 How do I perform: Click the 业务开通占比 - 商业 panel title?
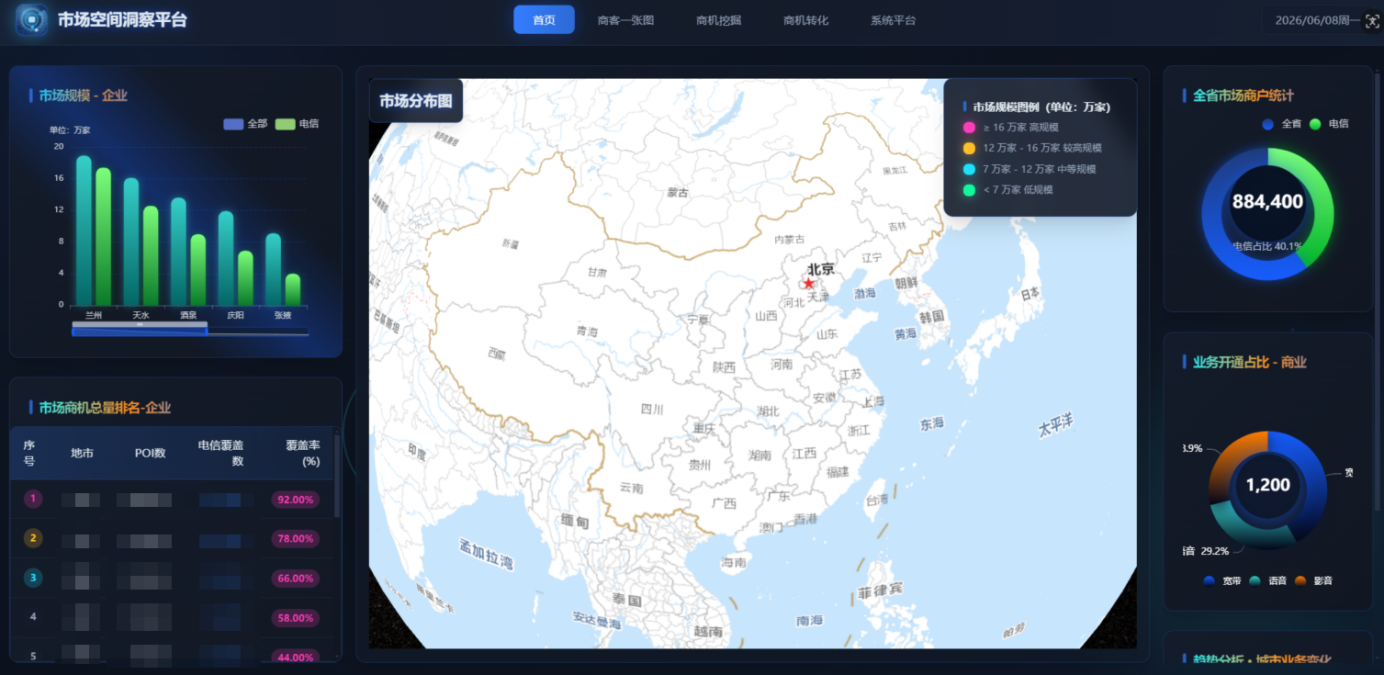click(1250, 362)
